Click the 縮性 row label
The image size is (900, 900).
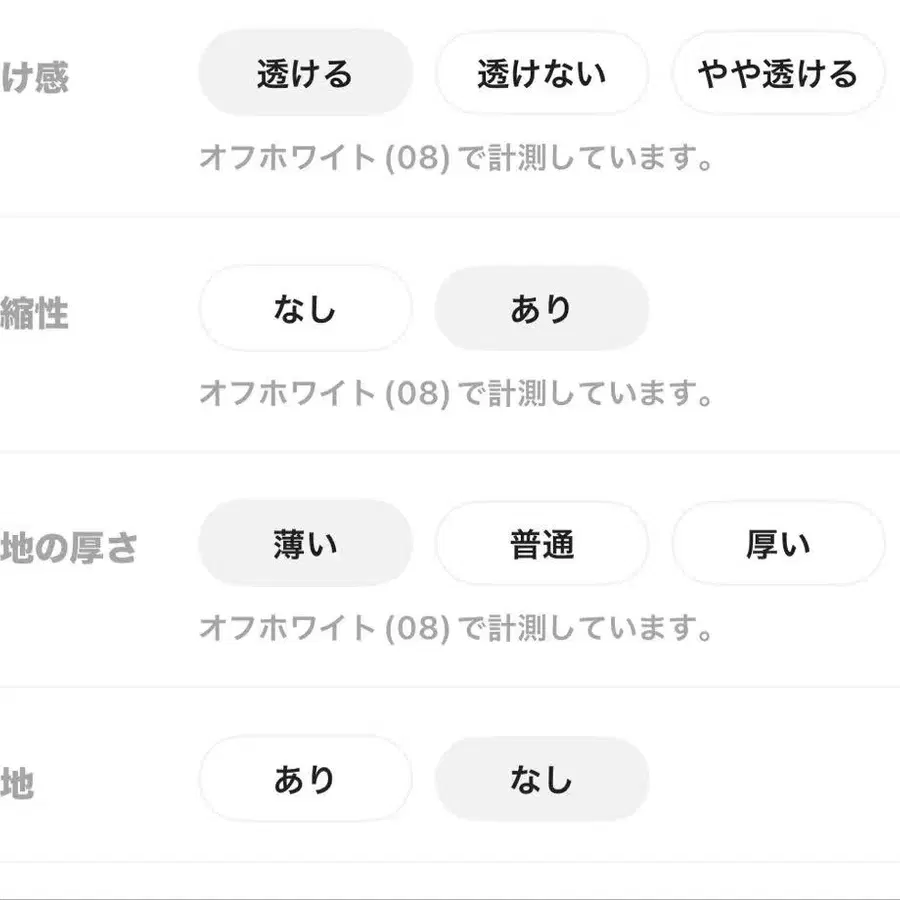click(34, 313)
